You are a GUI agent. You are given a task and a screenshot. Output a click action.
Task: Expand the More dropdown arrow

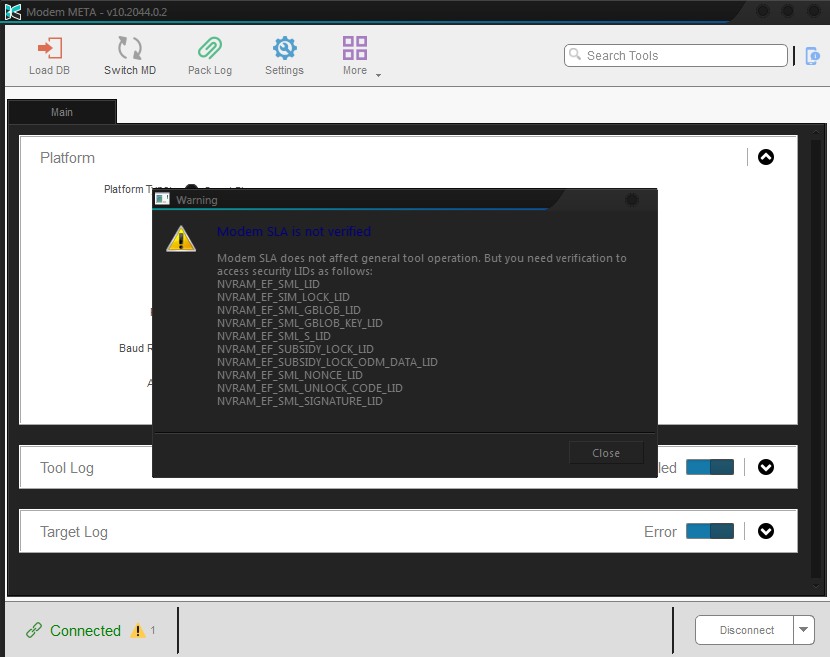click(378, 76)
